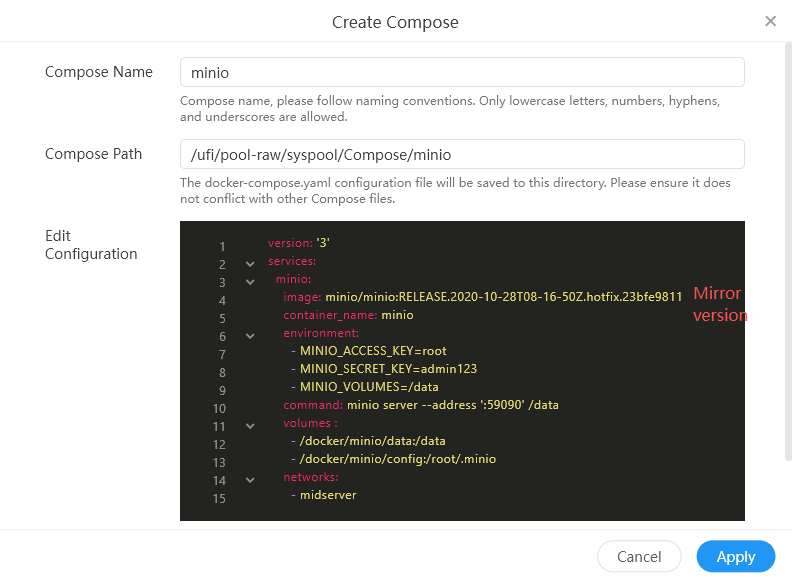Click the MINIO_ACCESS_KEY=root line
This screenshot has height=579, width=792.
click(369, 351)
